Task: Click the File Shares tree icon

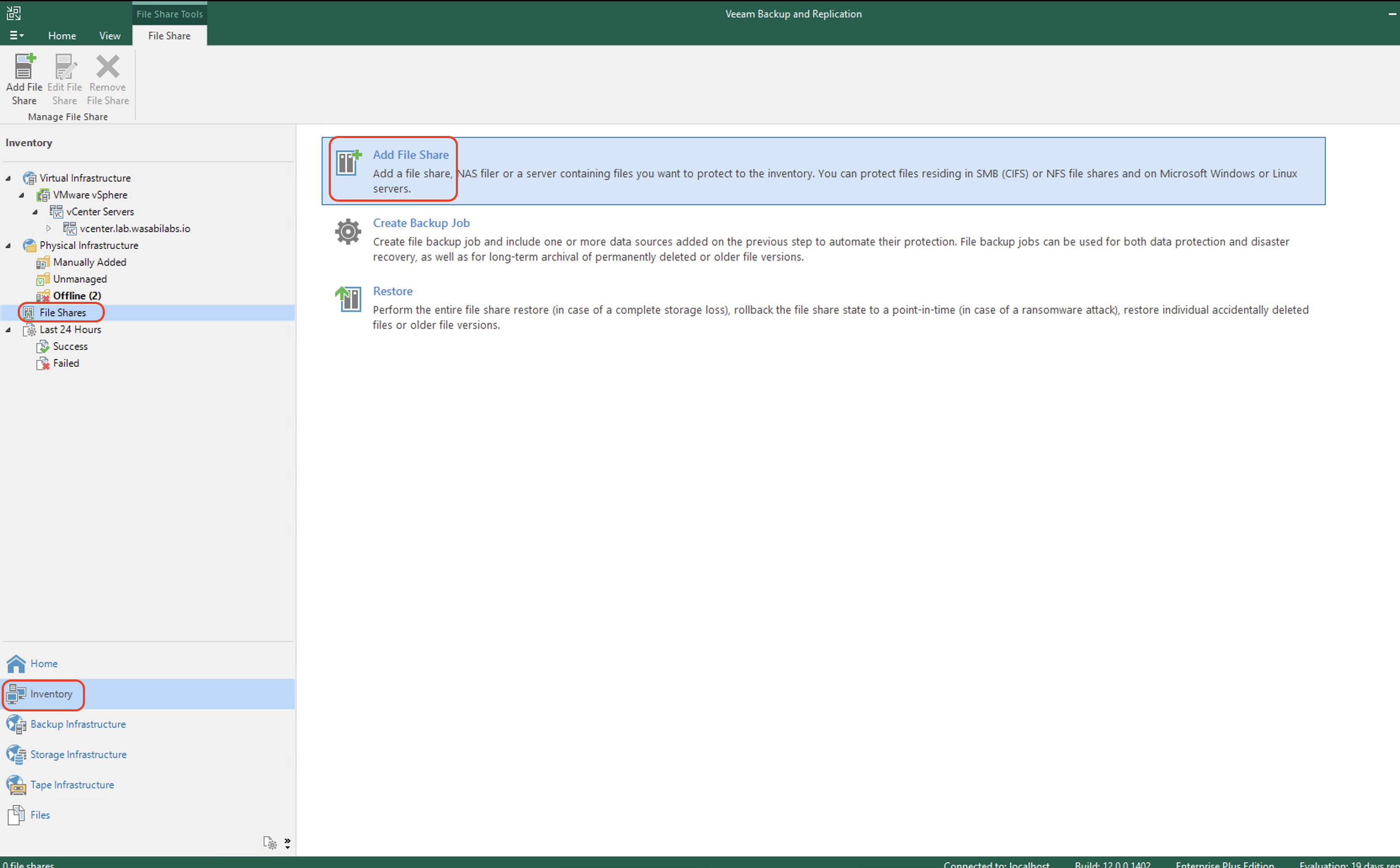Action: [x=29, y=313]
